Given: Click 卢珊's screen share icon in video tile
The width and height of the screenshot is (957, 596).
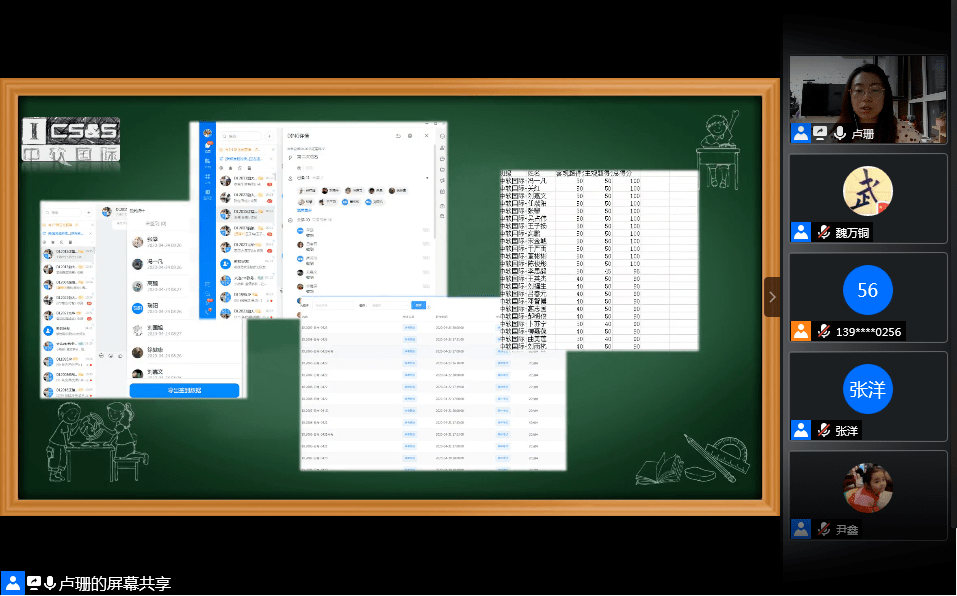Looking at the screenshot, I should pos(820,133).
